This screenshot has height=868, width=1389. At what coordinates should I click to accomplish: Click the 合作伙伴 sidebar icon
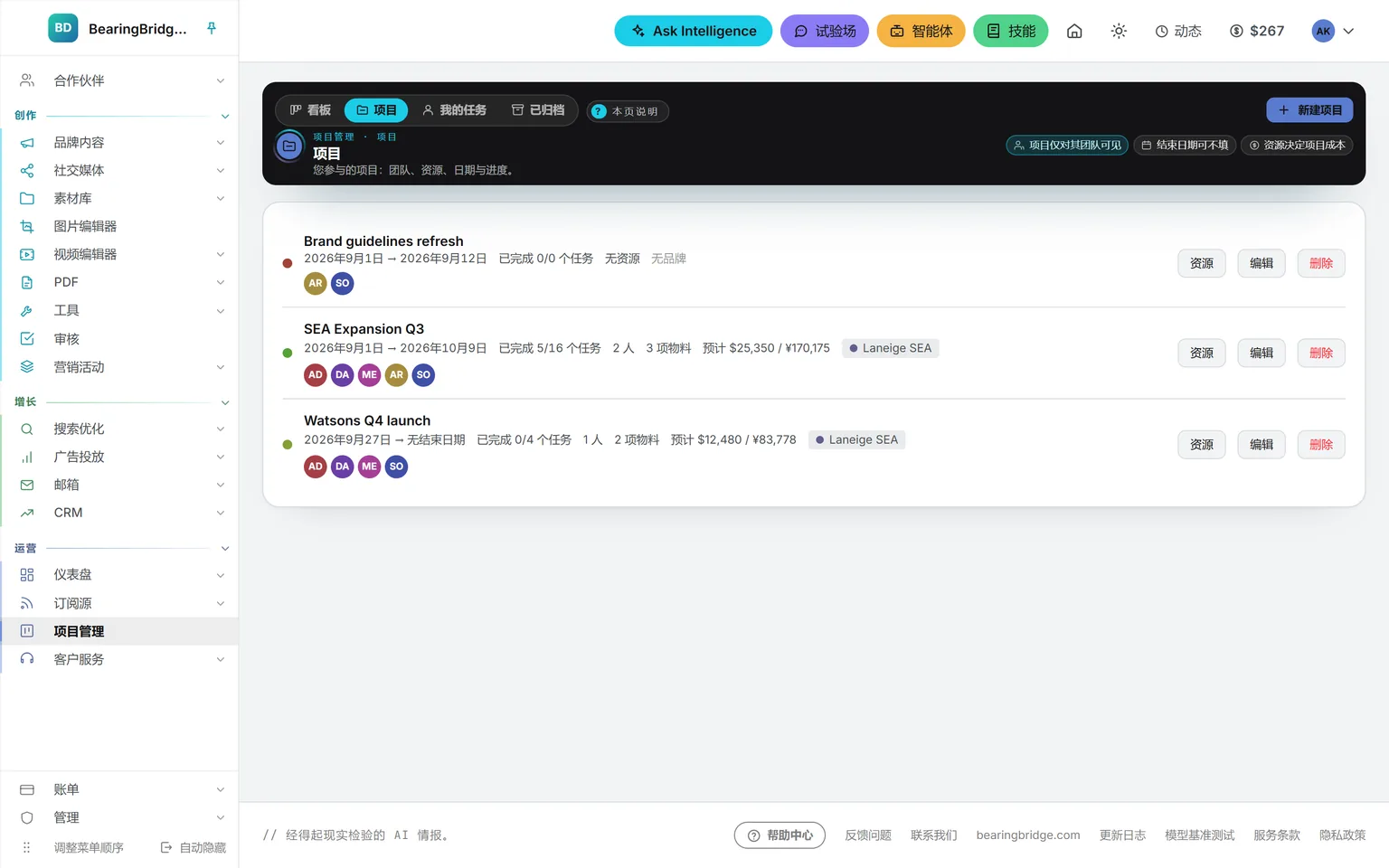pyautogui.click(x=27, y=80)
